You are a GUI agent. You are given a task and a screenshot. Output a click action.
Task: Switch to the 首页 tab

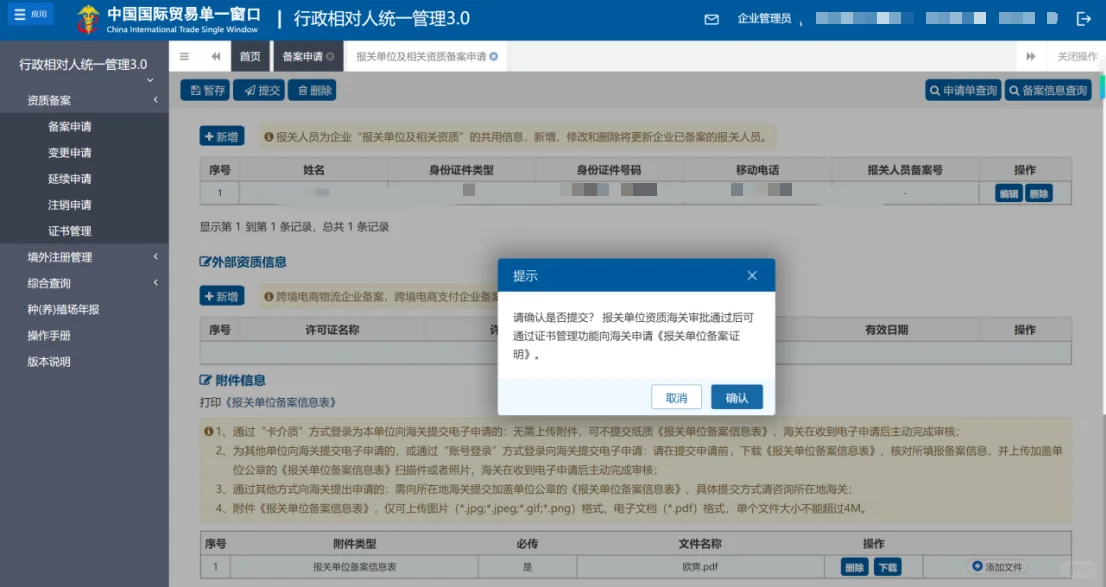pos(248,56)
